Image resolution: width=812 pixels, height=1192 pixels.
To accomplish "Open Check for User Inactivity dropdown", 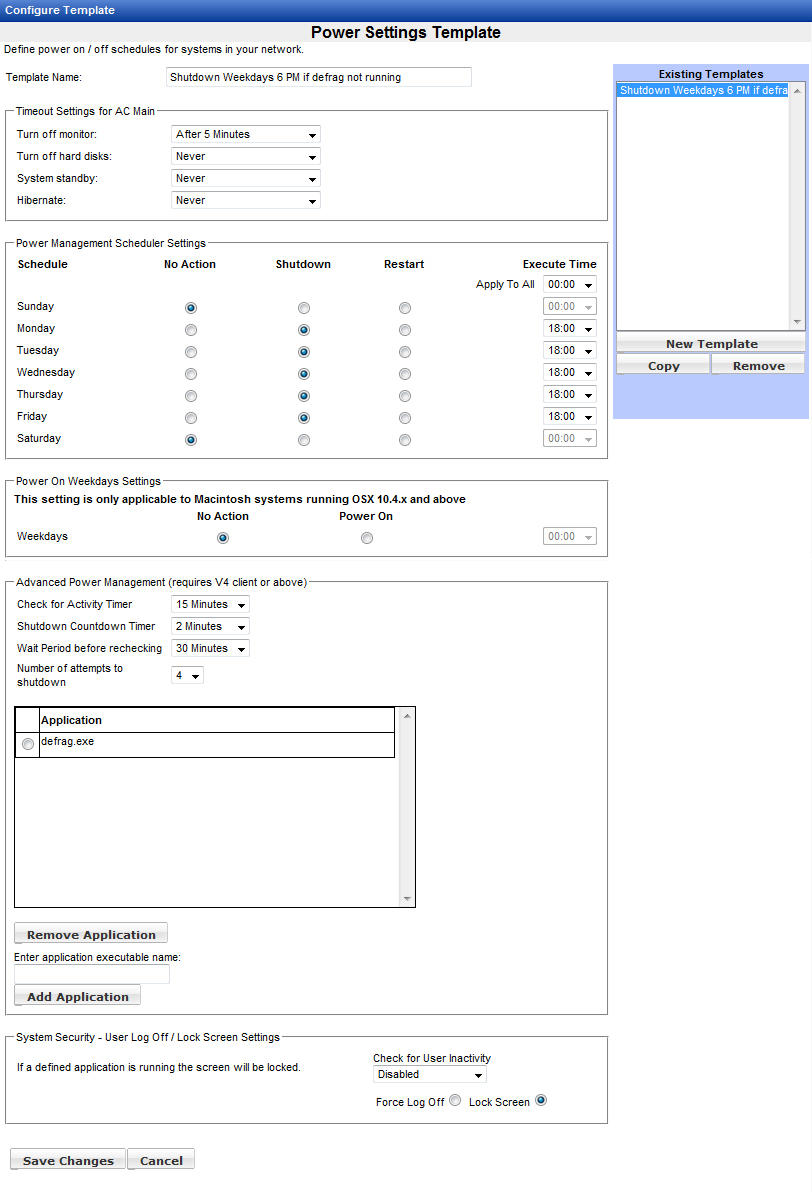I will coord(430,1075).
